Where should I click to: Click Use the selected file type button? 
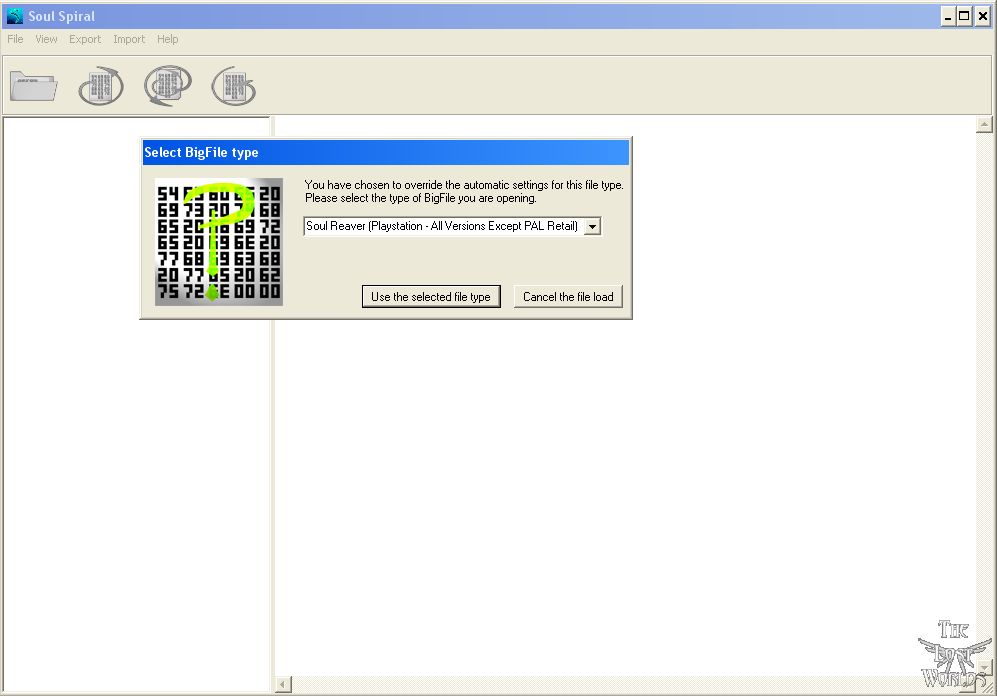coord(431,297)
